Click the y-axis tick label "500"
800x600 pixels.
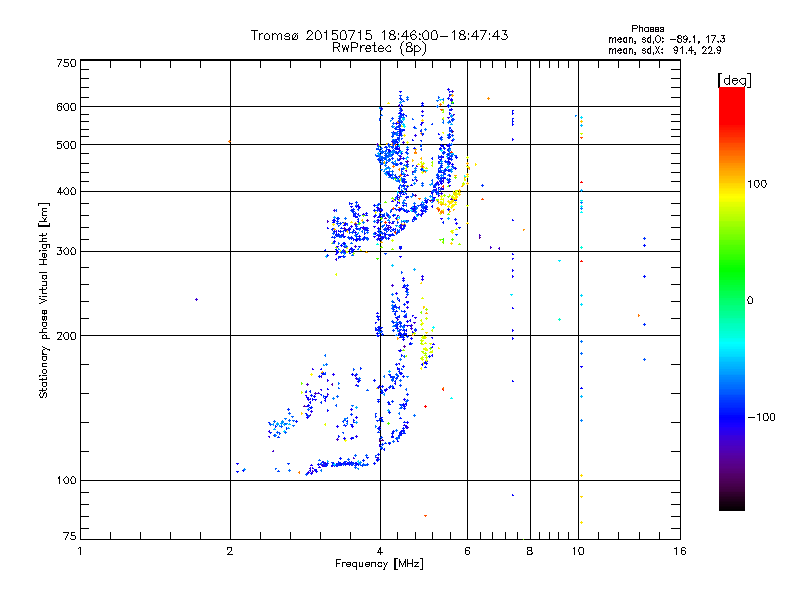tap(67, 145)
